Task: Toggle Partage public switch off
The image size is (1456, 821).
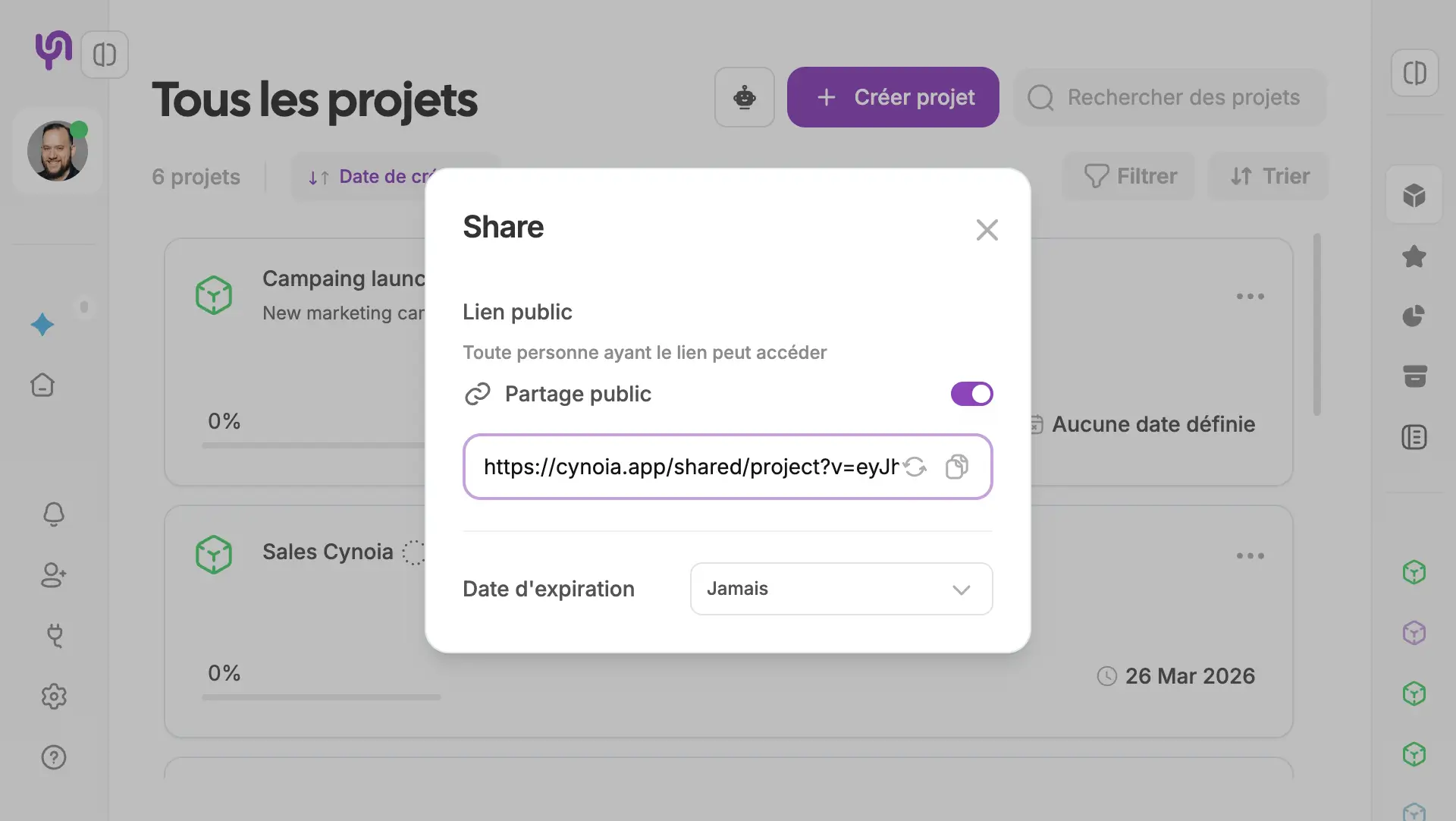Action: [x=971, y=394]
